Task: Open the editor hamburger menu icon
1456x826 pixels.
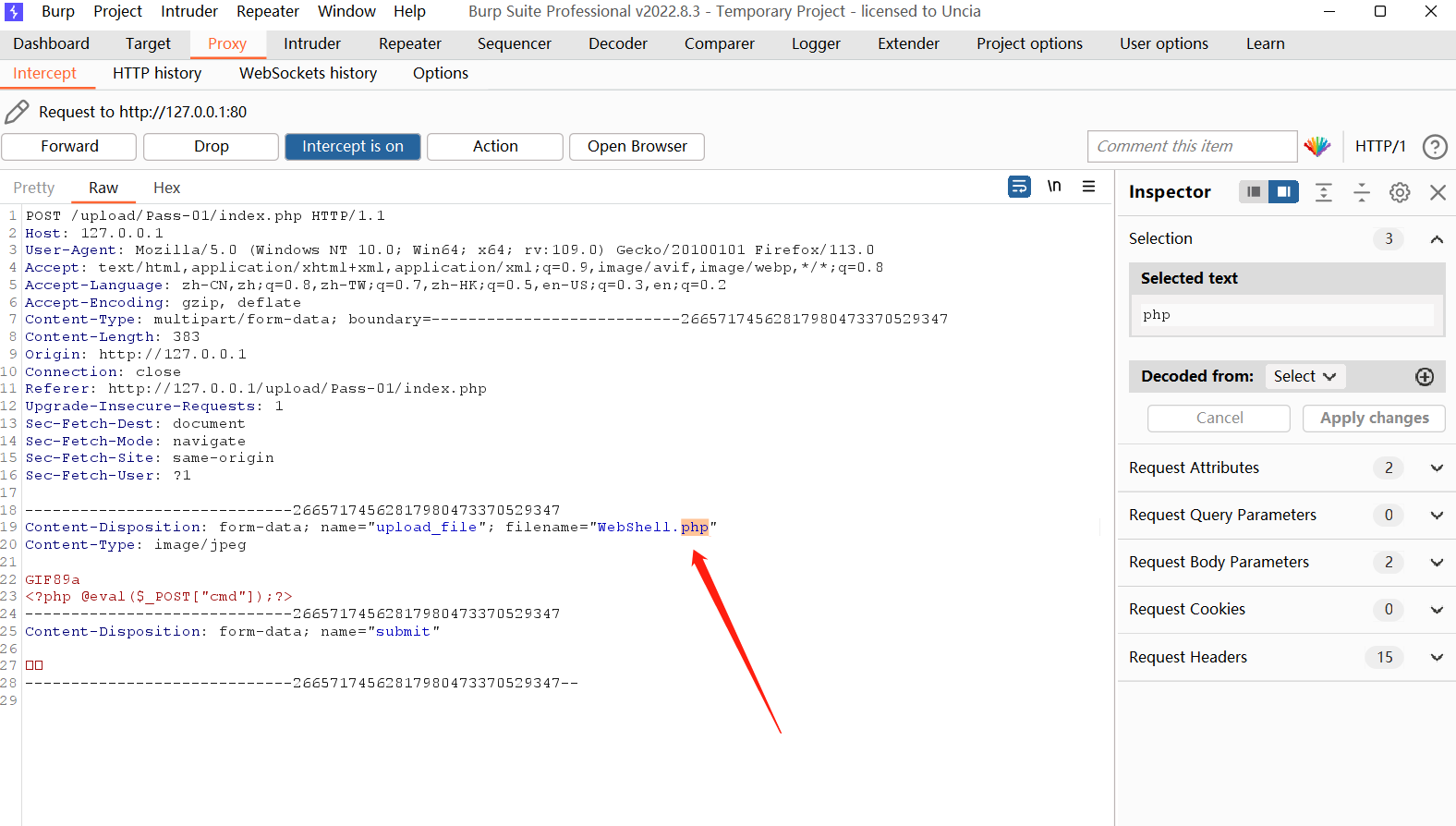Action: pyautogui.click(x=1089, y=187)
